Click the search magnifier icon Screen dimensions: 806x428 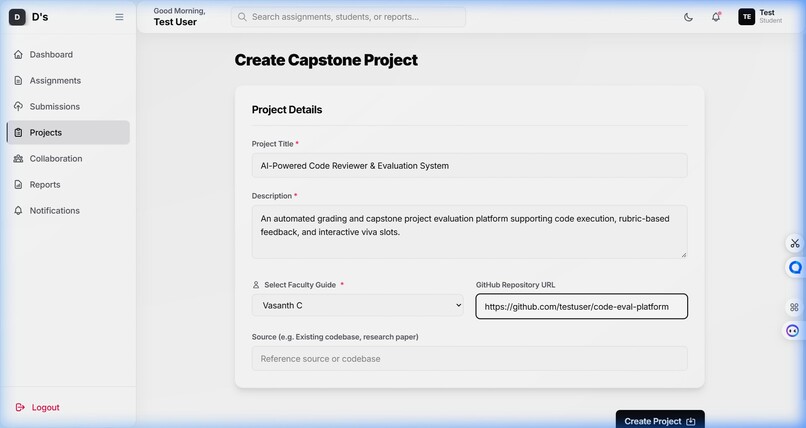pyautogui.click(x=242, y=17)
